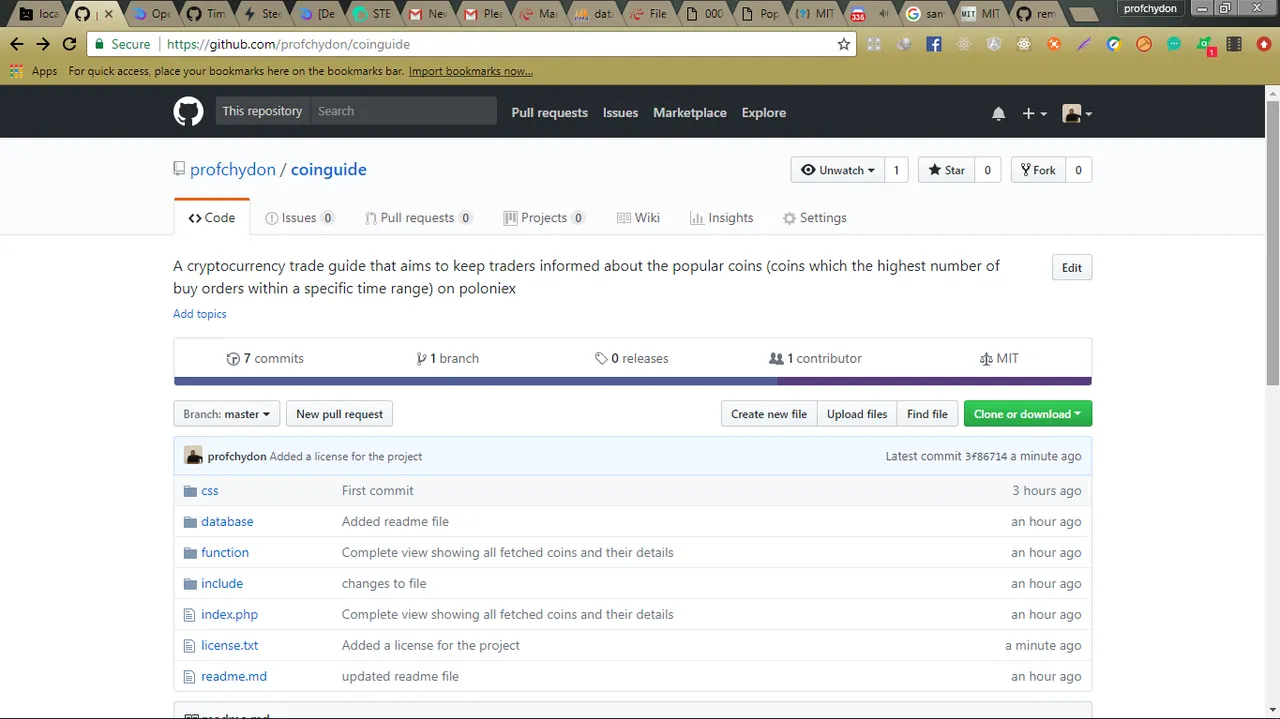Click the function folder icon
This screenshot has width=1280, height=719.
[191, 553]
